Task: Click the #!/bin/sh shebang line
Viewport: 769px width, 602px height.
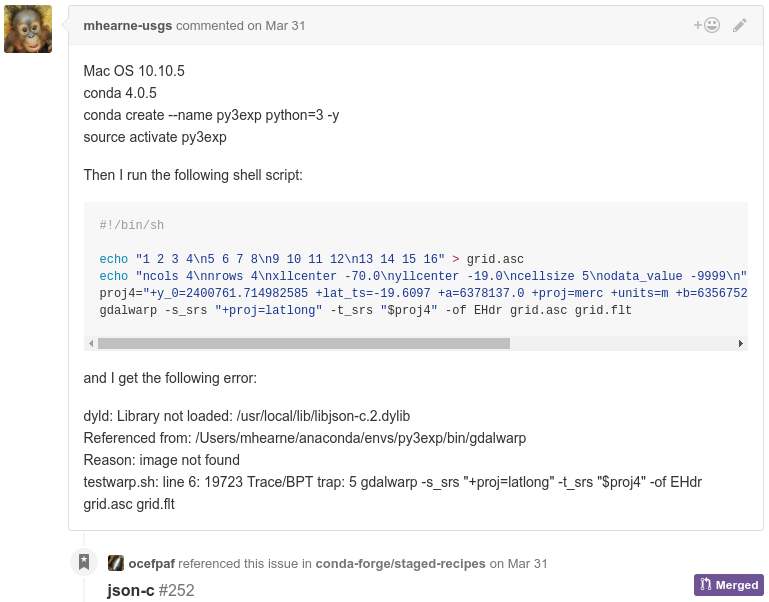Action: tap(131, 225)
